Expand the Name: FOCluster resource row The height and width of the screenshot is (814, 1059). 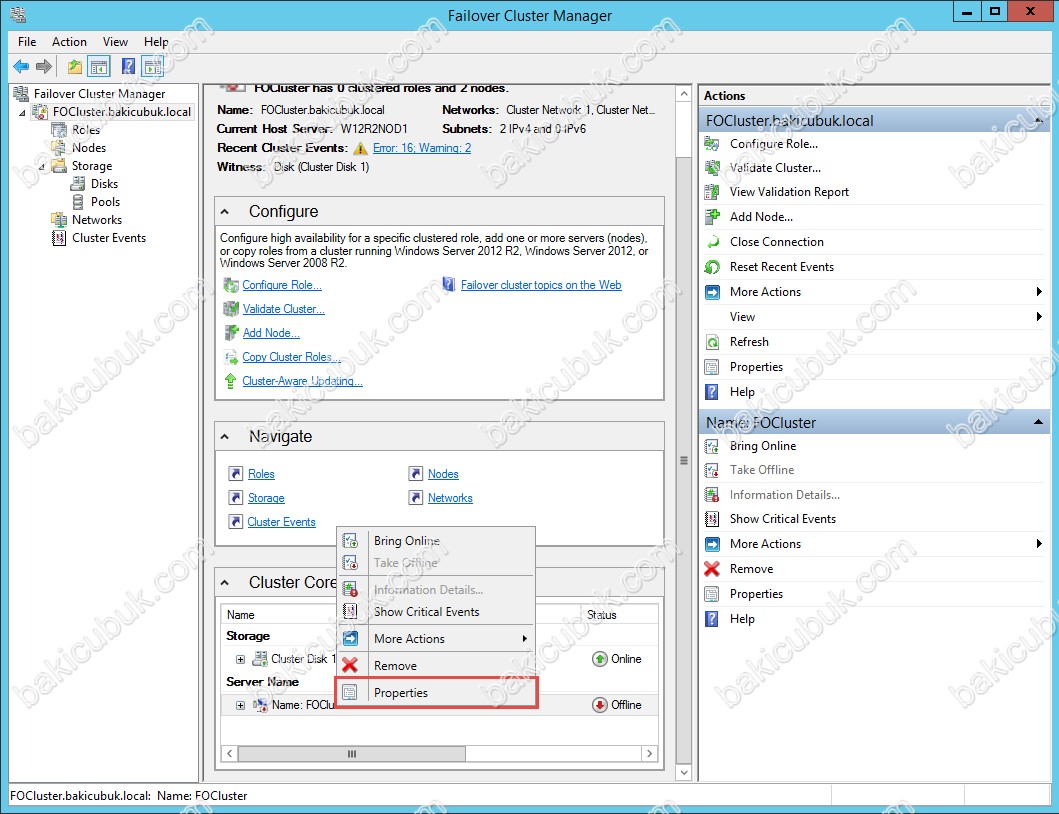[240, 705]
